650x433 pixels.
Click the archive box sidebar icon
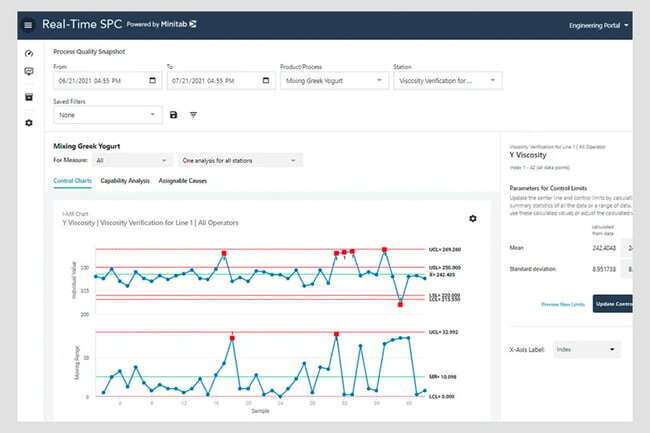point(28,97)
